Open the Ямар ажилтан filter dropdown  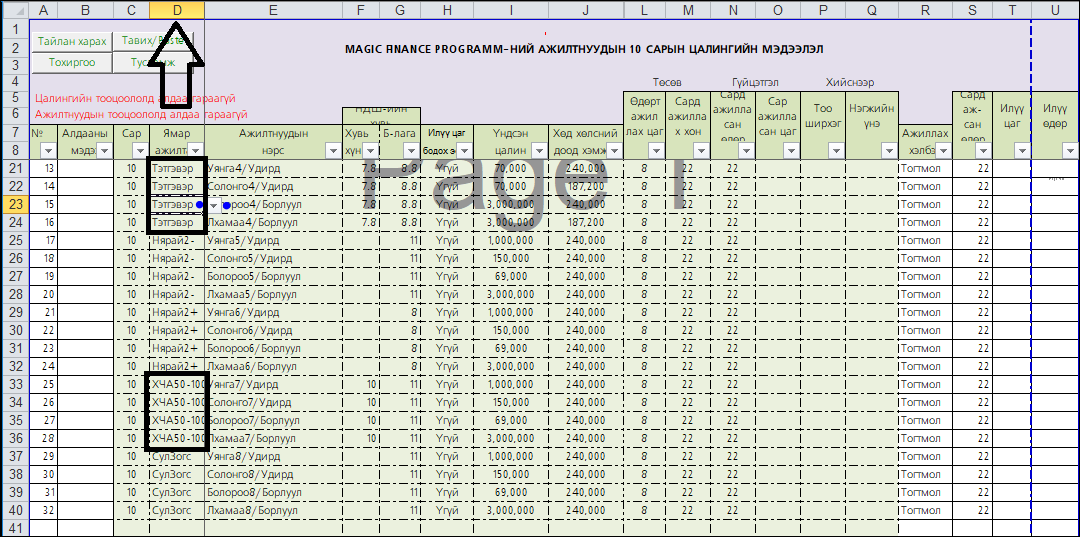click(x=196, y=150)
